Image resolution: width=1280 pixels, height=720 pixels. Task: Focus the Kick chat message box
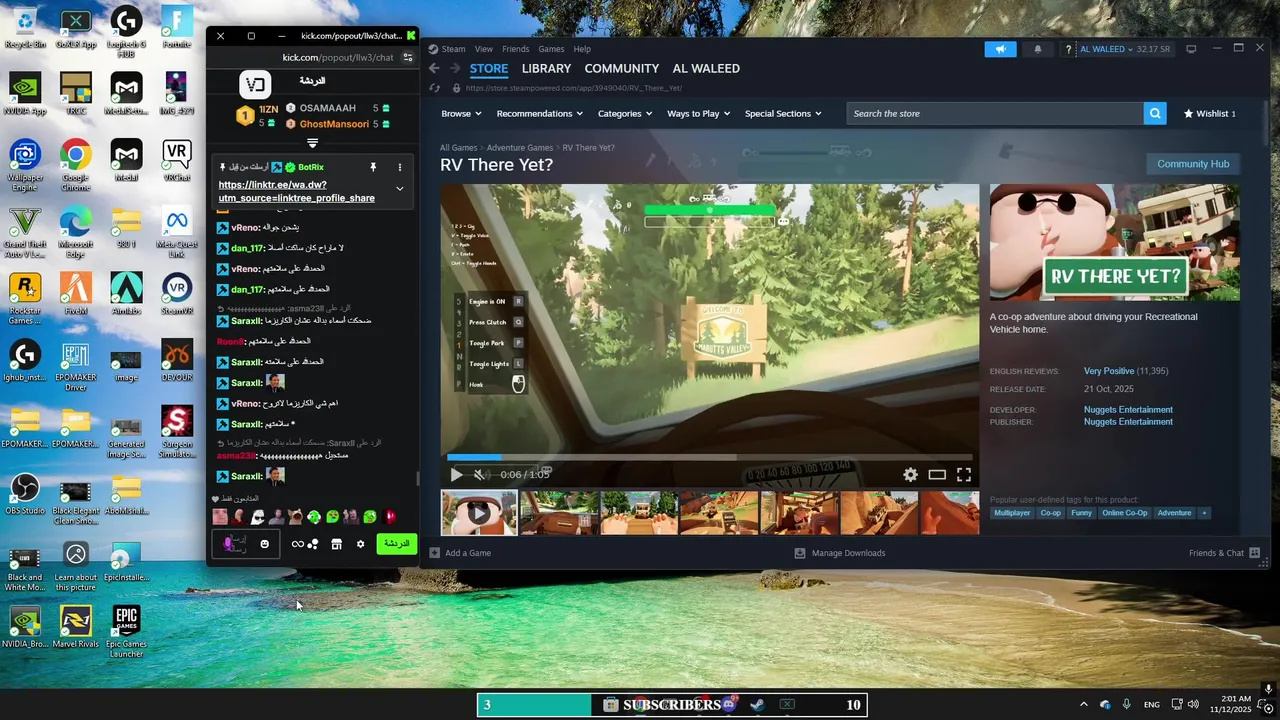(246, 544)
